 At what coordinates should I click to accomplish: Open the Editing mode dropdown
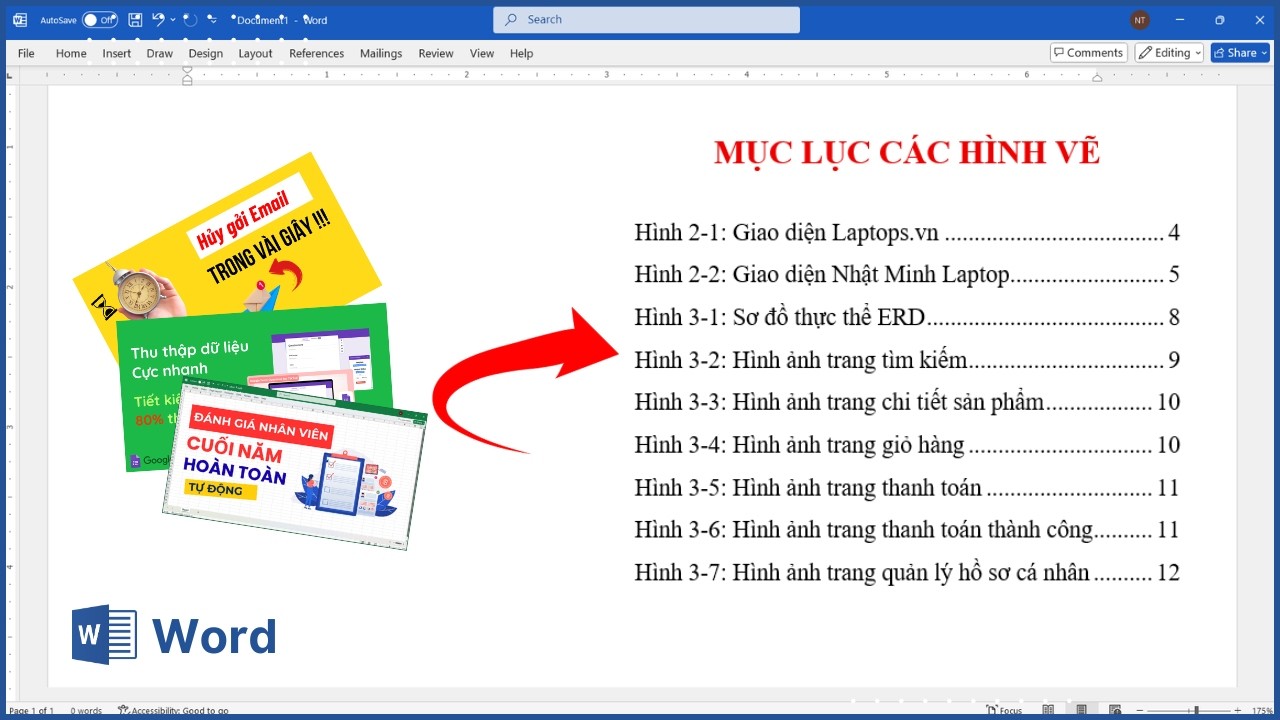pos(1167,53)
